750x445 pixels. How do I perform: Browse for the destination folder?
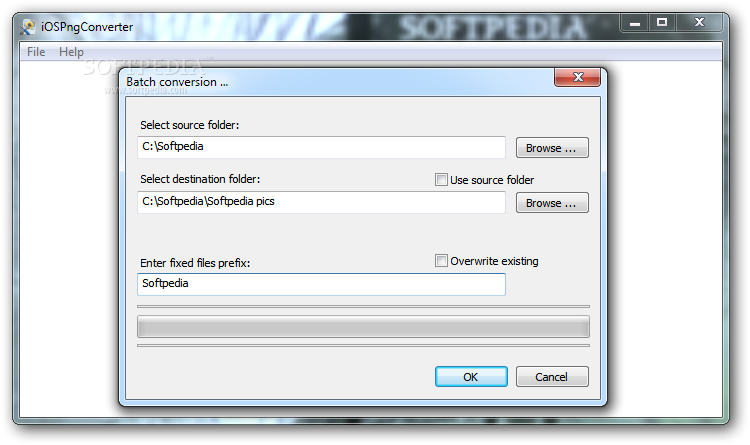[552, 203]
